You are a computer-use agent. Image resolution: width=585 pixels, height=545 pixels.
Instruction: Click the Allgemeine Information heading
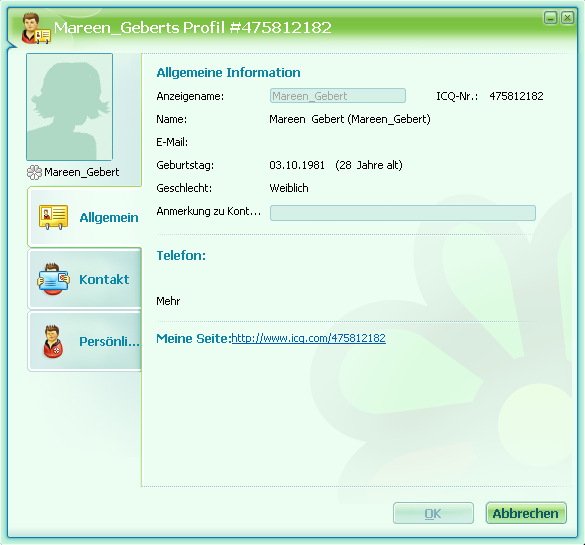point(228,72)
